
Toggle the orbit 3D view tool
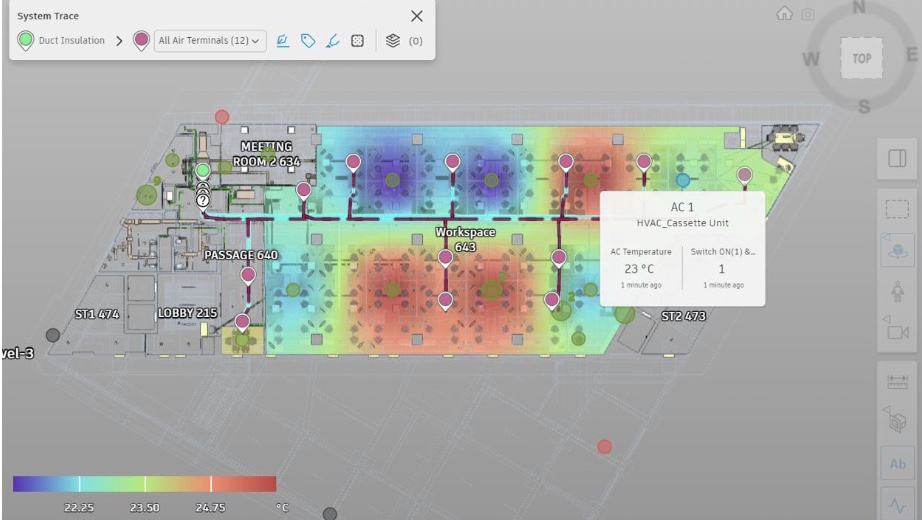(898, 250)
